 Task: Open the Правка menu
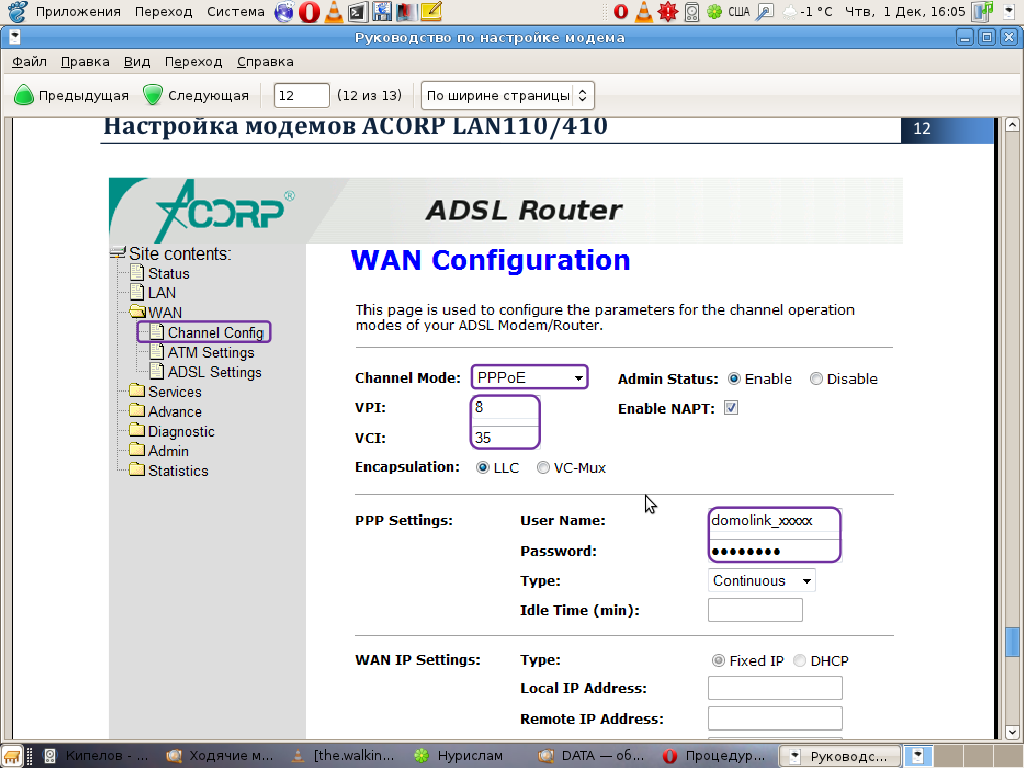[x=85, y=61]
